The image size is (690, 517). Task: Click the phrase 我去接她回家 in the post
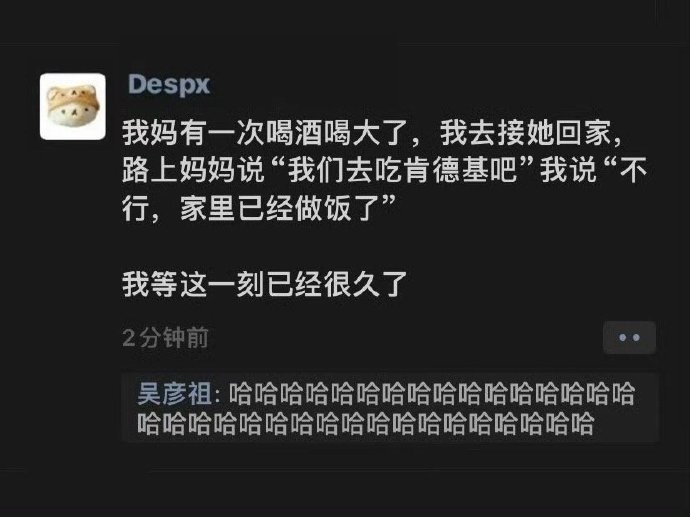point(525,132)
